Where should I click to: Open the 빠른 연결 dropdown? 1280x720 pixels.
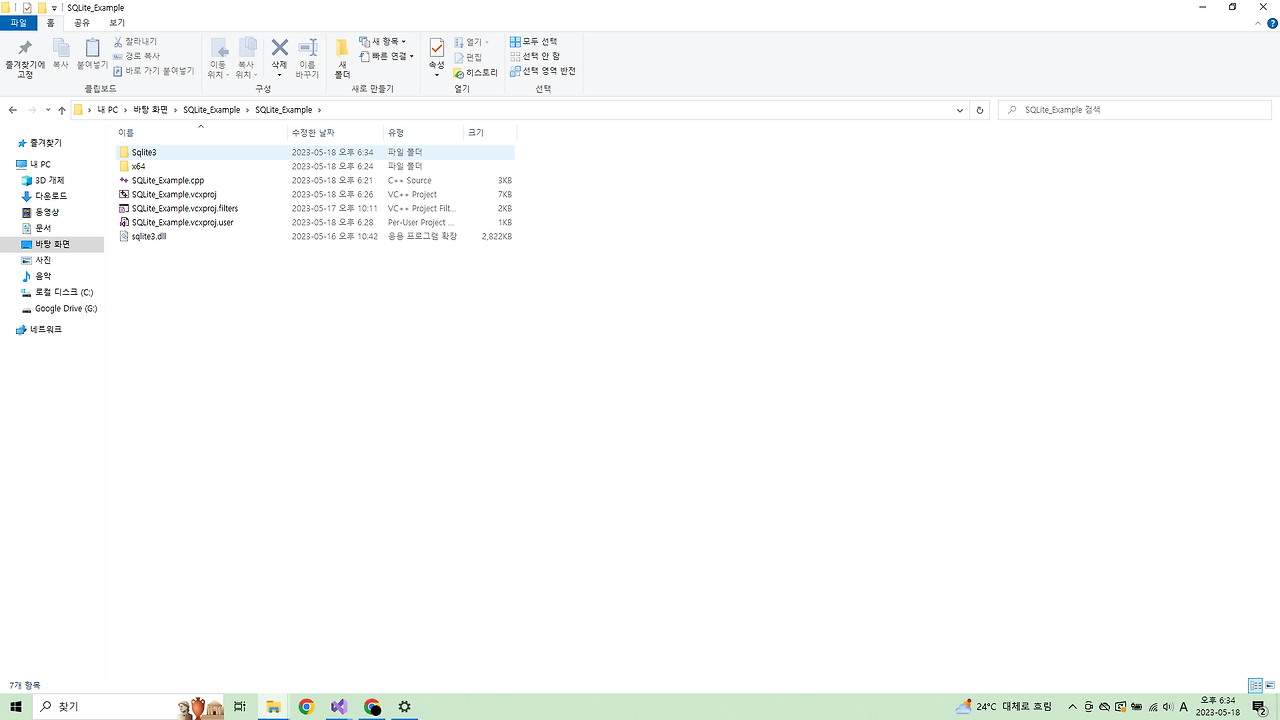point(386,56)
